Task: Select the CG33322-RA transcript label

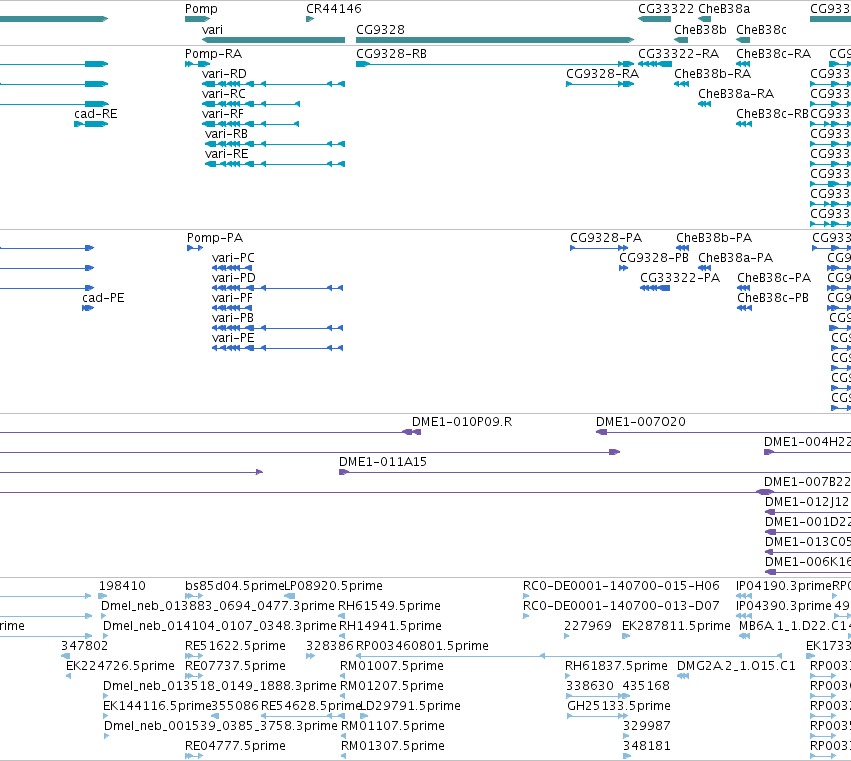Action: click(x=678, y=54)
